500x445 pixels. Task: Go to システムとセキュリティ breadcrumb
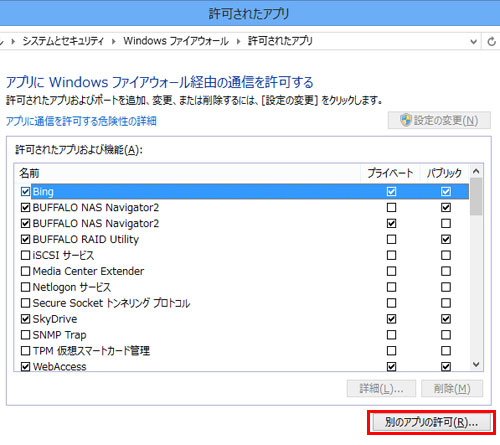tap(63, 41)
